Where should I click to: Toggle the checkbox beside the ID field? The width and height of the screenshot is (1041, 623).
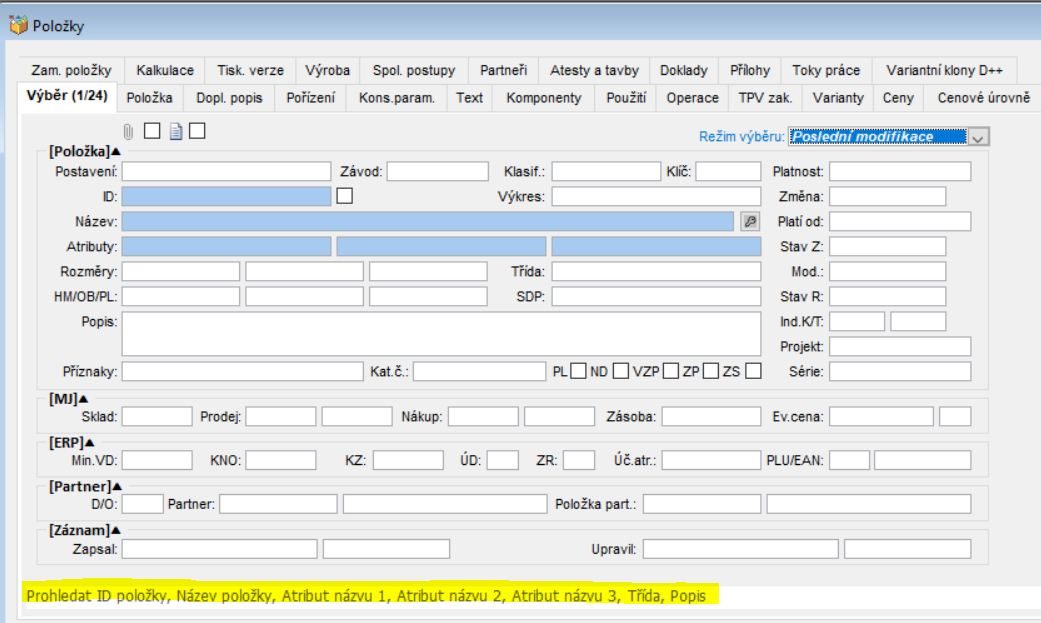pyautogui.click(x=345, y=196)
